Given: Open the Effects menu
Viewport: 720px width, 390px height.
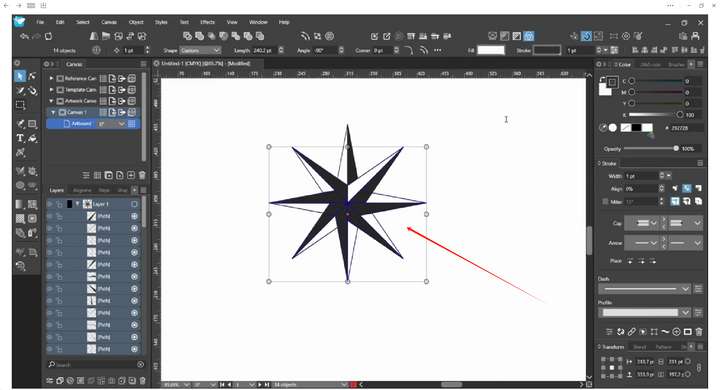Looking at the screenshot, I should pyautogui.click(x=207, y=22).
